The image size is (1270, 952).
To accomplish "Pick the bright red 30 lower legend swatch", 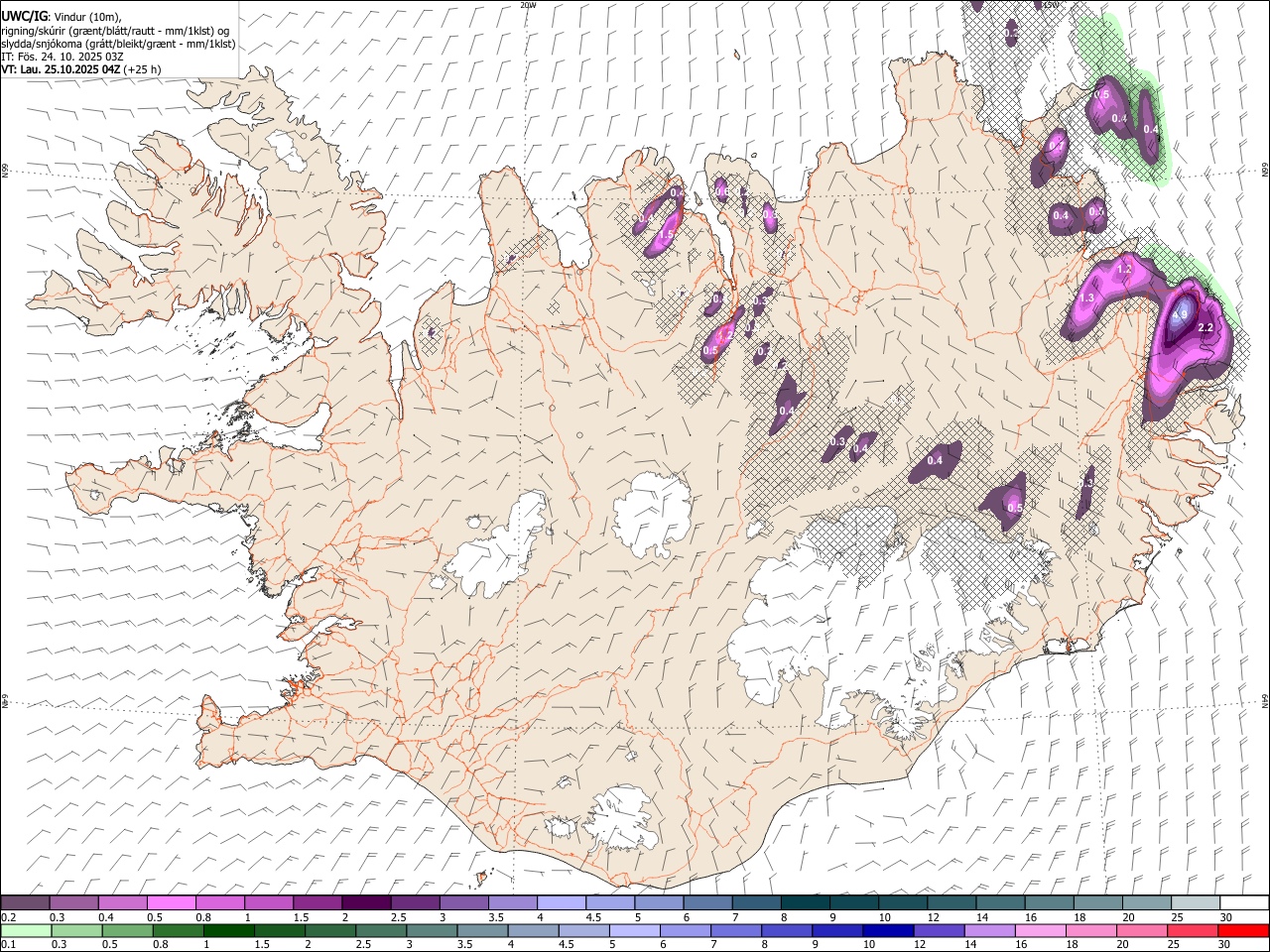I will (1243, 930).
